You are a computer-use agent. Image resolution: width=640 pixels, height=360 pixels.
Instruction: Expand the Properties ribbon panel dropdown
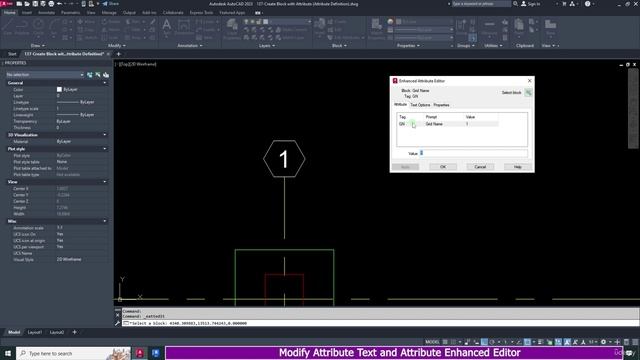(x=409, y=46)
